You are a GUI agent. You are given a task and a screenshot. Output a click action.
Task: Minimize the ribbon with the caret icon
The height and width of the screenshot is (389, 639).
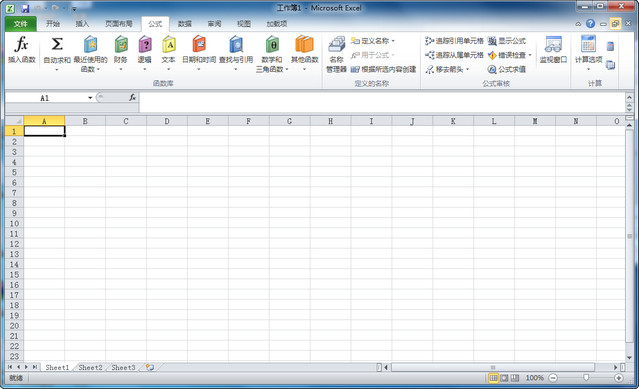pyautogui.click(x=578, y=24)
